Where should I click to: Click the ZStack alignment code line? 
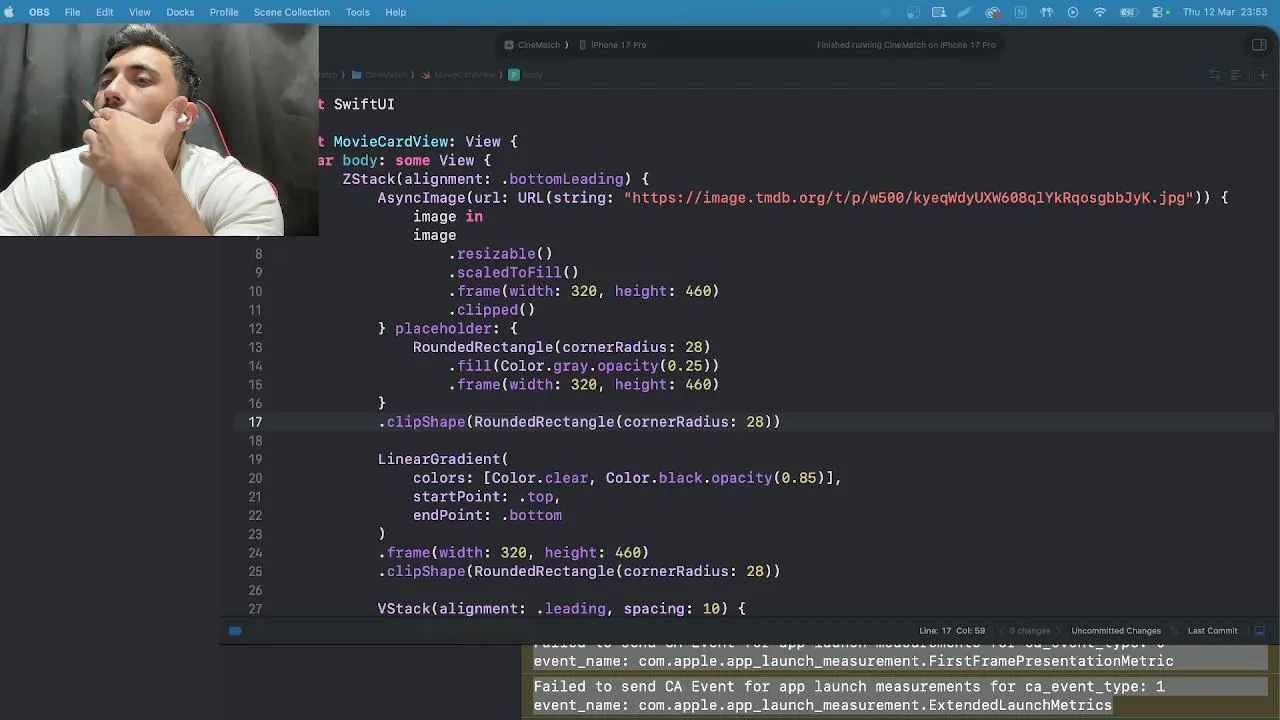click(496, 179)
